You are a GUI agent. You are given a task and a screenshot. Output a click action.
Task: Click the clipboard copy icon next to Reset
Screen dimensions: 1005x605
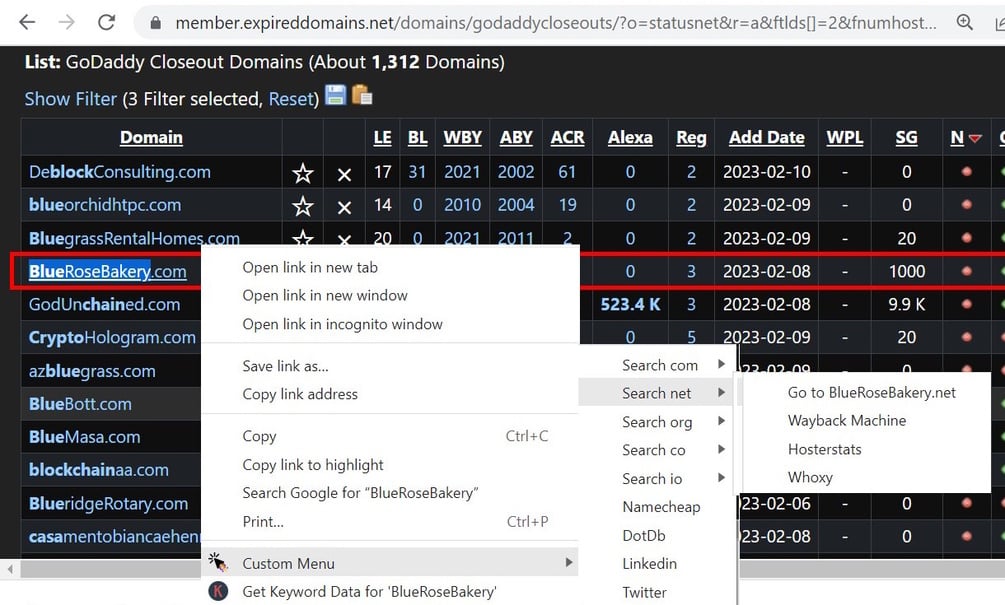pyautogui.click(x=361, y=95)
